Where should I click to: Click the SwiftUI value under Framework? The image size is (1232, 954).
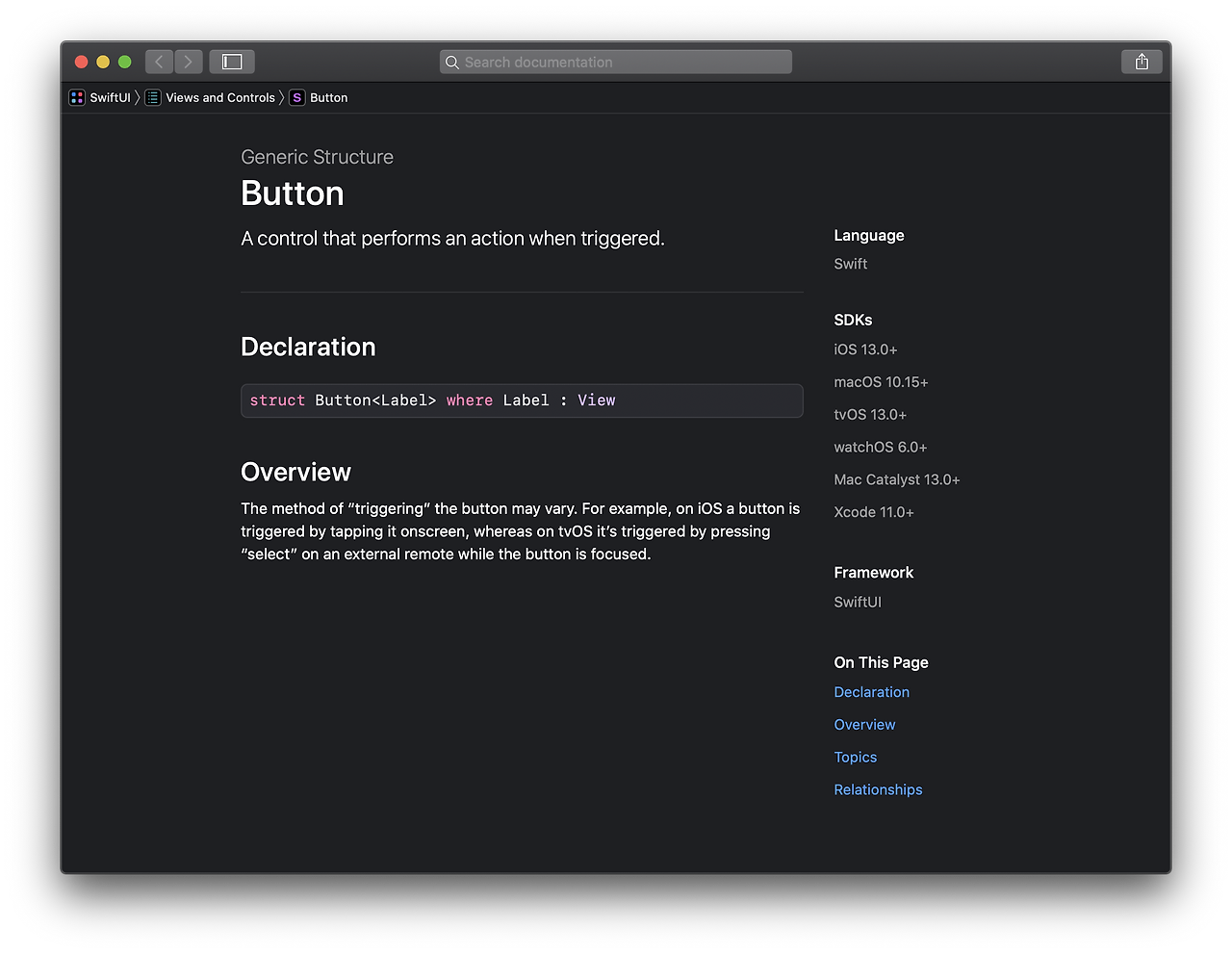point(858,602)
